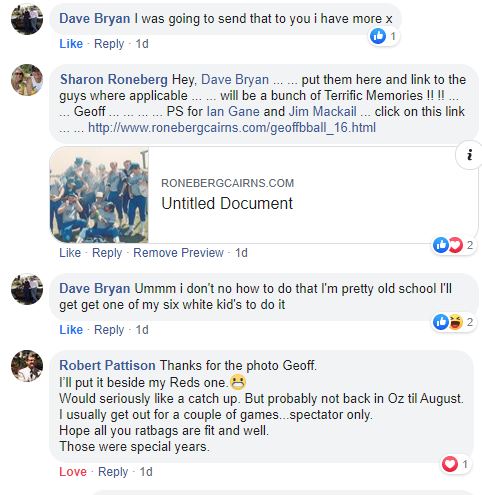Remove Preview from Sharon's link

tap(178, 253)
